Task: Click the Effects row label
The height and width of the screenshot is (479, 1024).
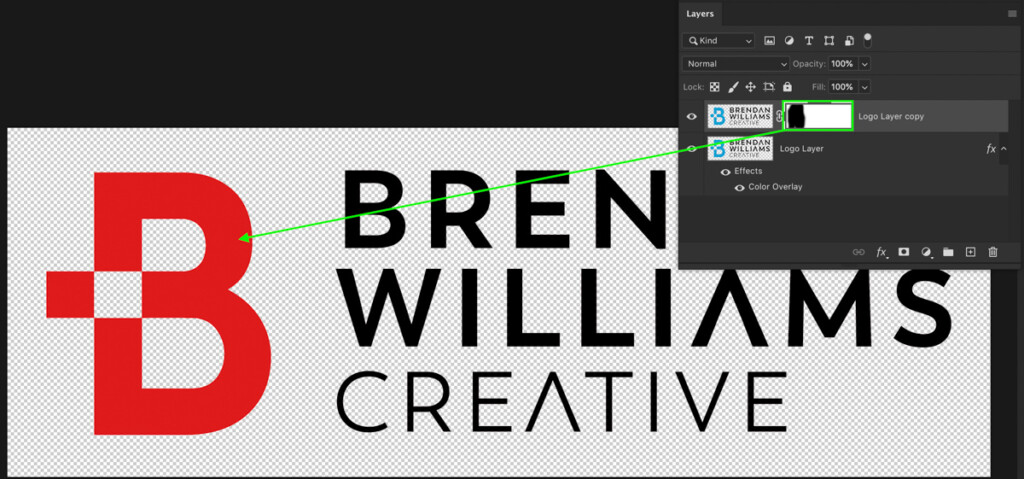Action: coord(748,171)
